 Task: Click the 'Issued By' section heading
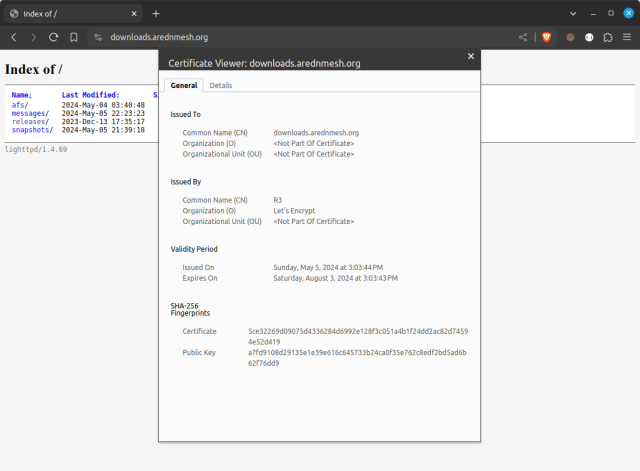[x=186, y=182]
